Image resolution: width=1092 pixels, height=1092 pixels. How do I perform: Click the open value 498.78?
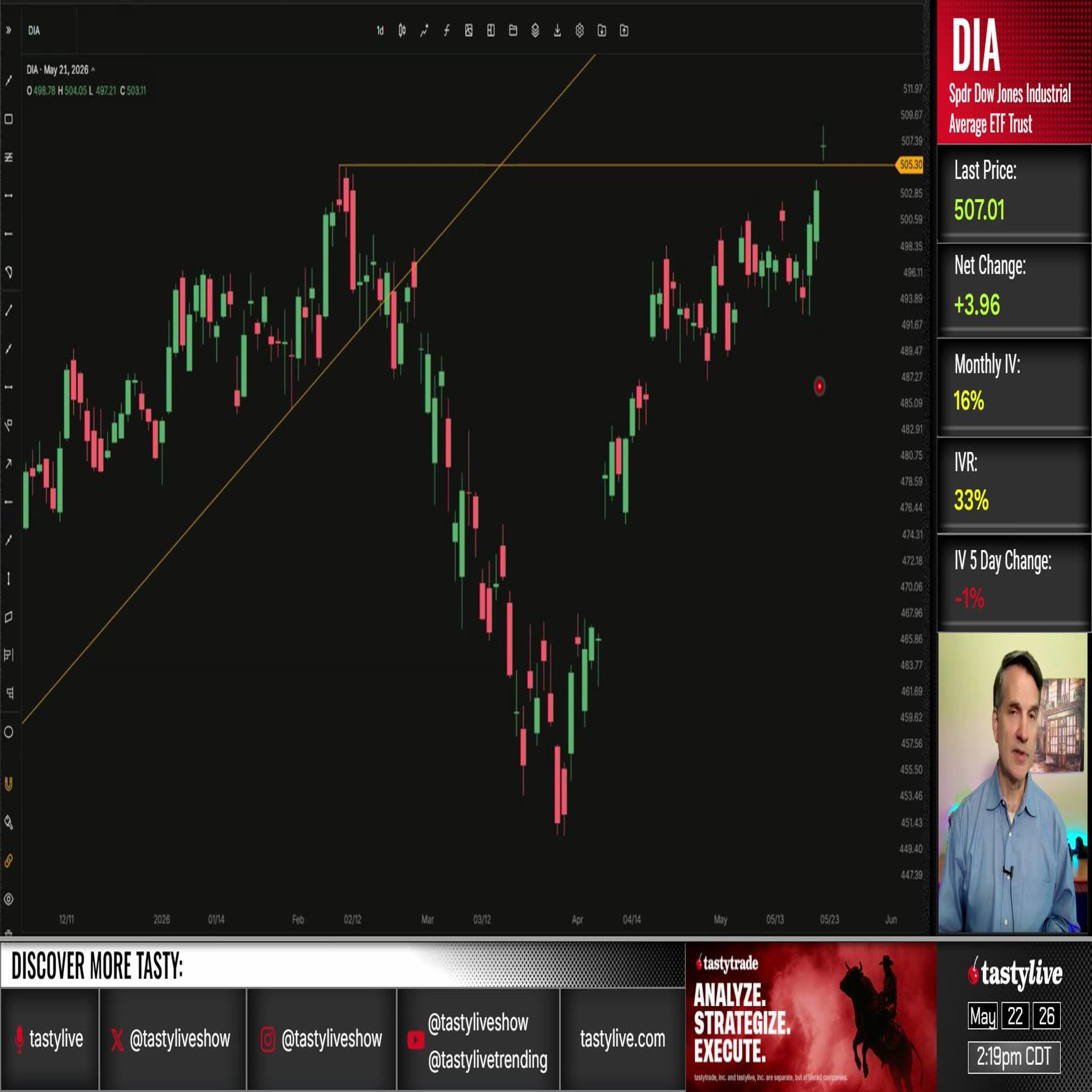point(44,90)
